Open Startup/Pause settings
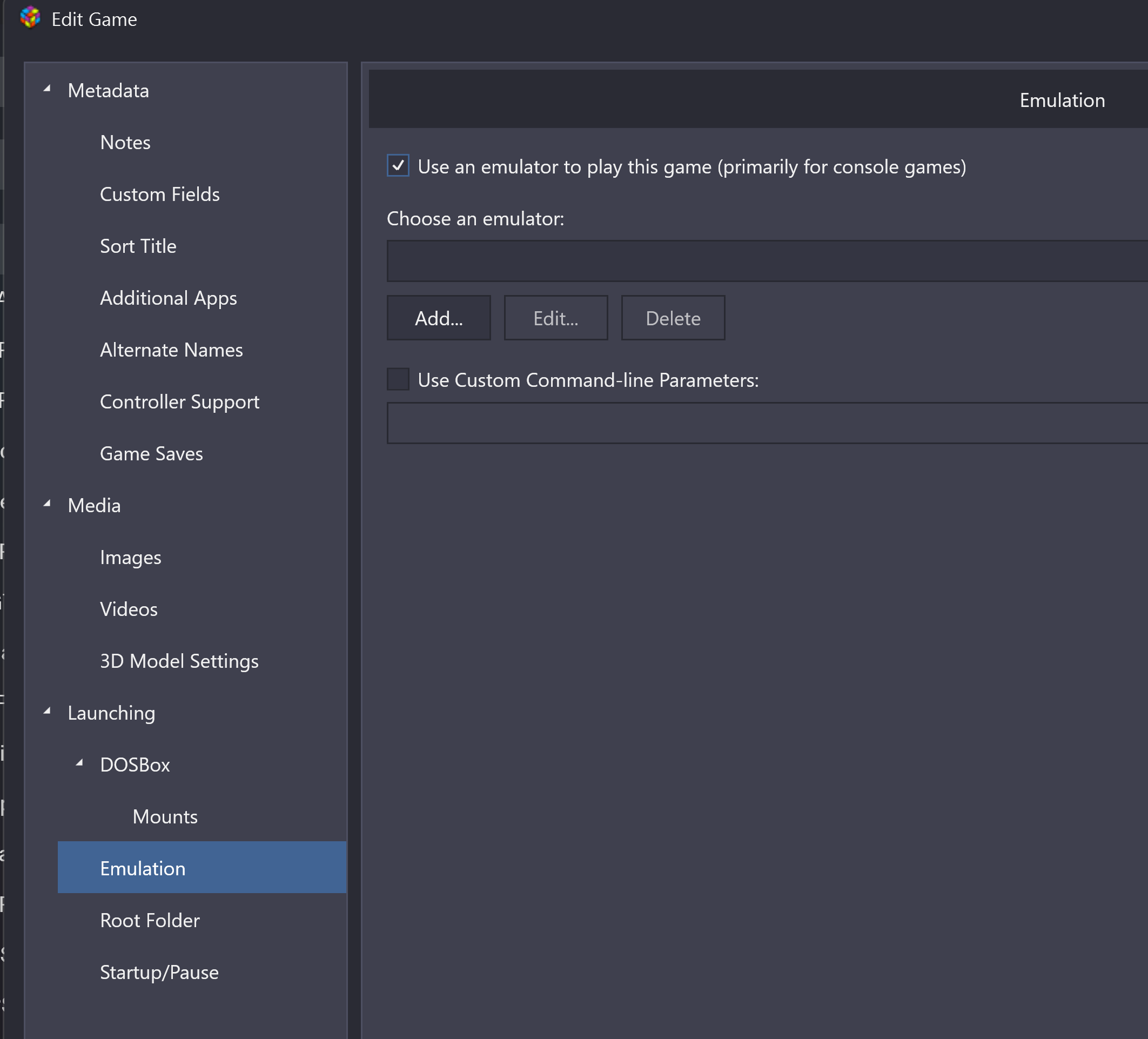The height and width of the screenshot is (1039, 1148). (x=159, y=972)
